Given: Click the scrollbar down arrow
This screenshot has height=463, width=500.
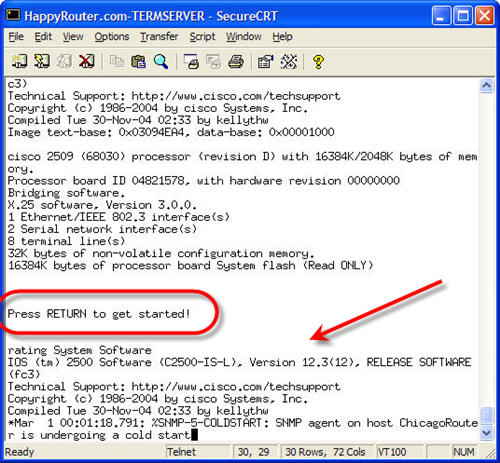Looking at the screenshot, I should coord(486,433).
